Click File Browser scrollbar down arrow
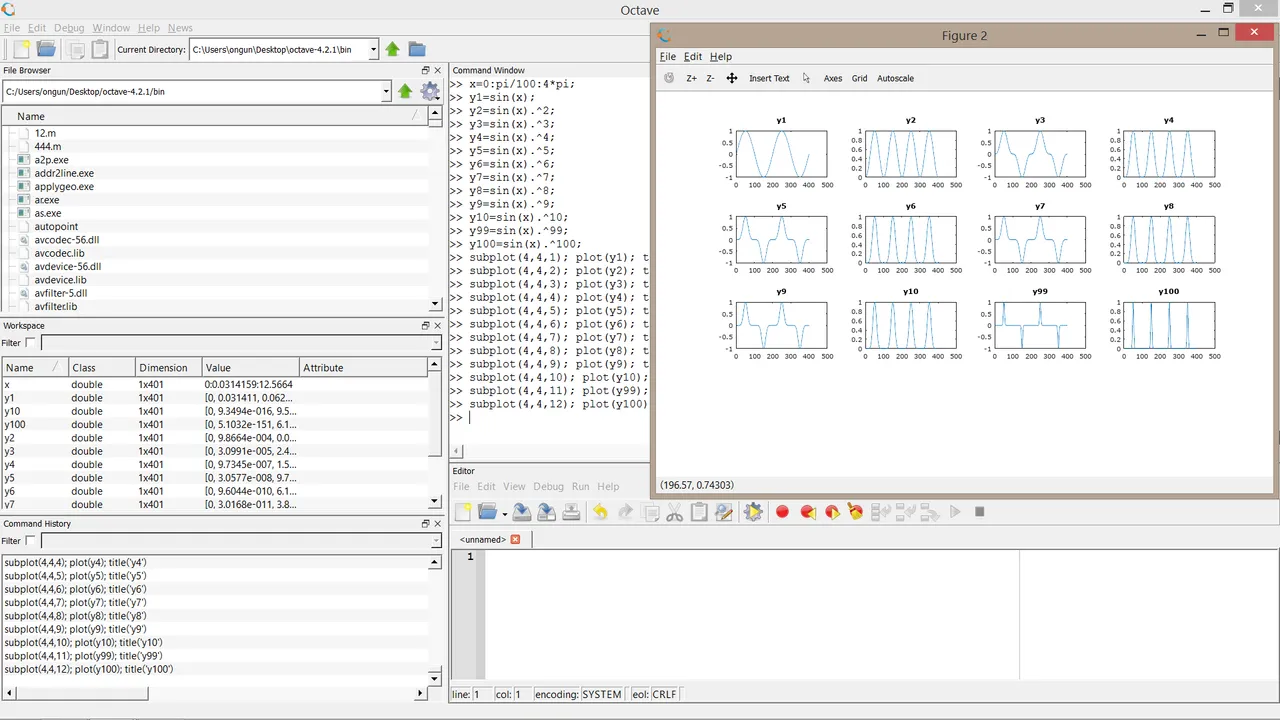This screenshot has height=720, width=1280. (434, 304)
